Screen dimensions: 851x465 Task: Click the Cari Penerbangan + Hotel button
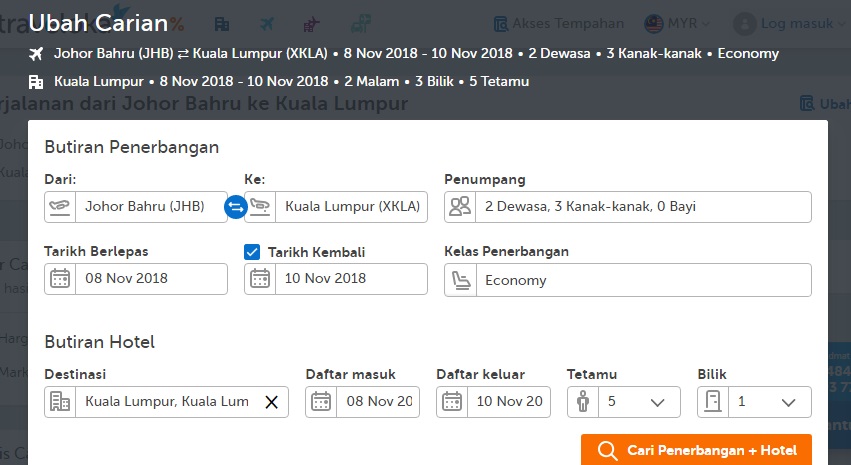coord(696,451)
